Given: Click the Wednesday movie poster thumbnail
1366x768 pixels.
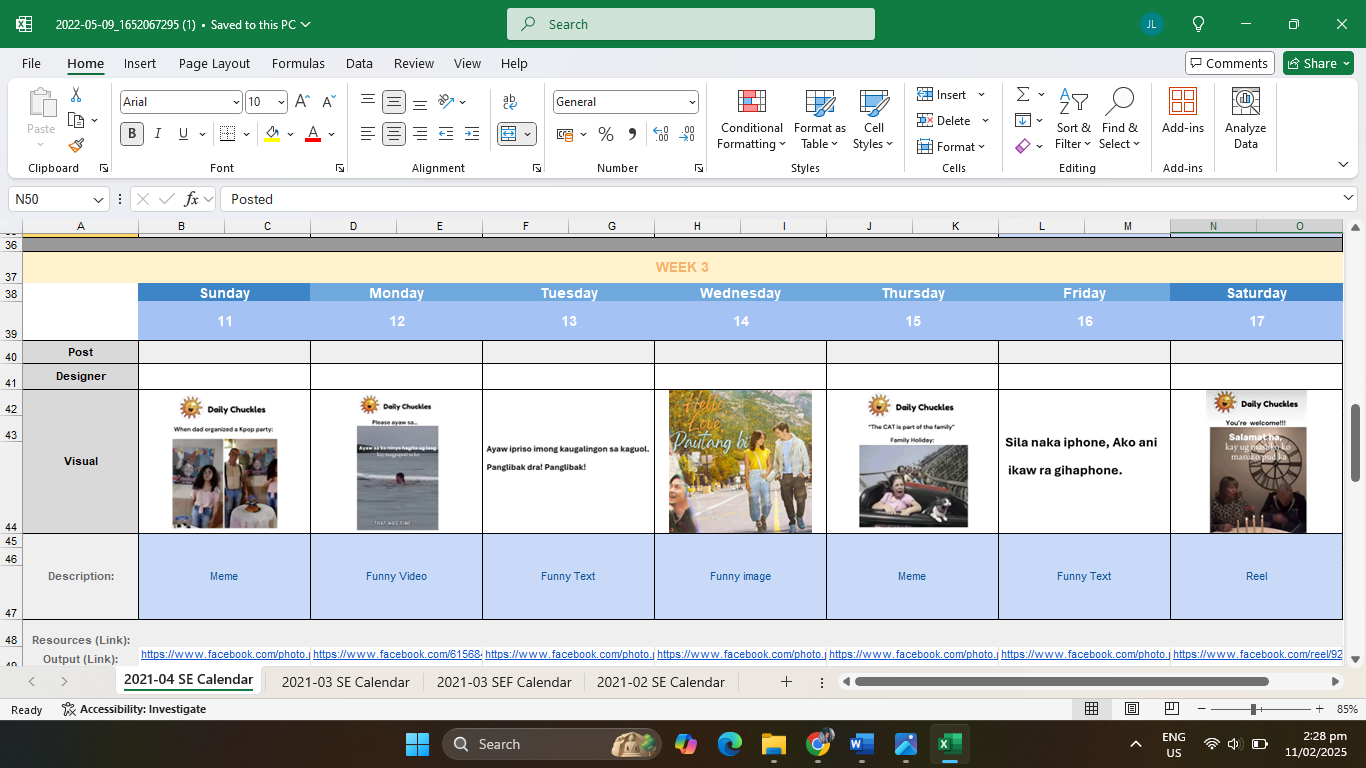Looking at the screenshot, I should pos(740,461).
